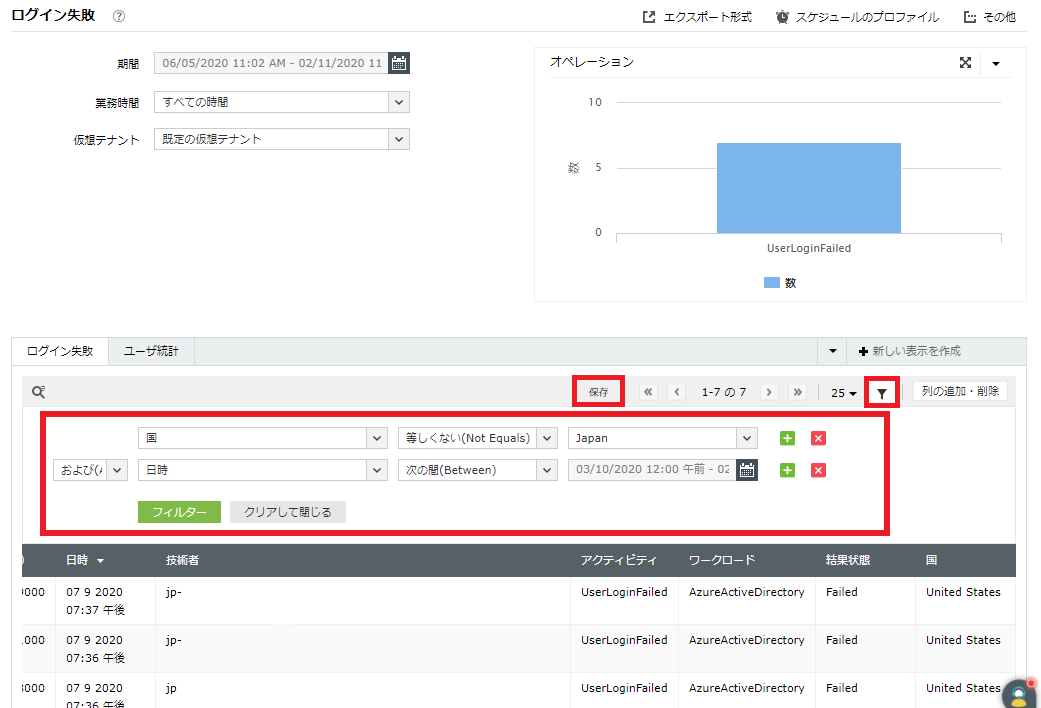
Task: Open 列の追加・削除 column settings
Action: [x=960, y=391]
